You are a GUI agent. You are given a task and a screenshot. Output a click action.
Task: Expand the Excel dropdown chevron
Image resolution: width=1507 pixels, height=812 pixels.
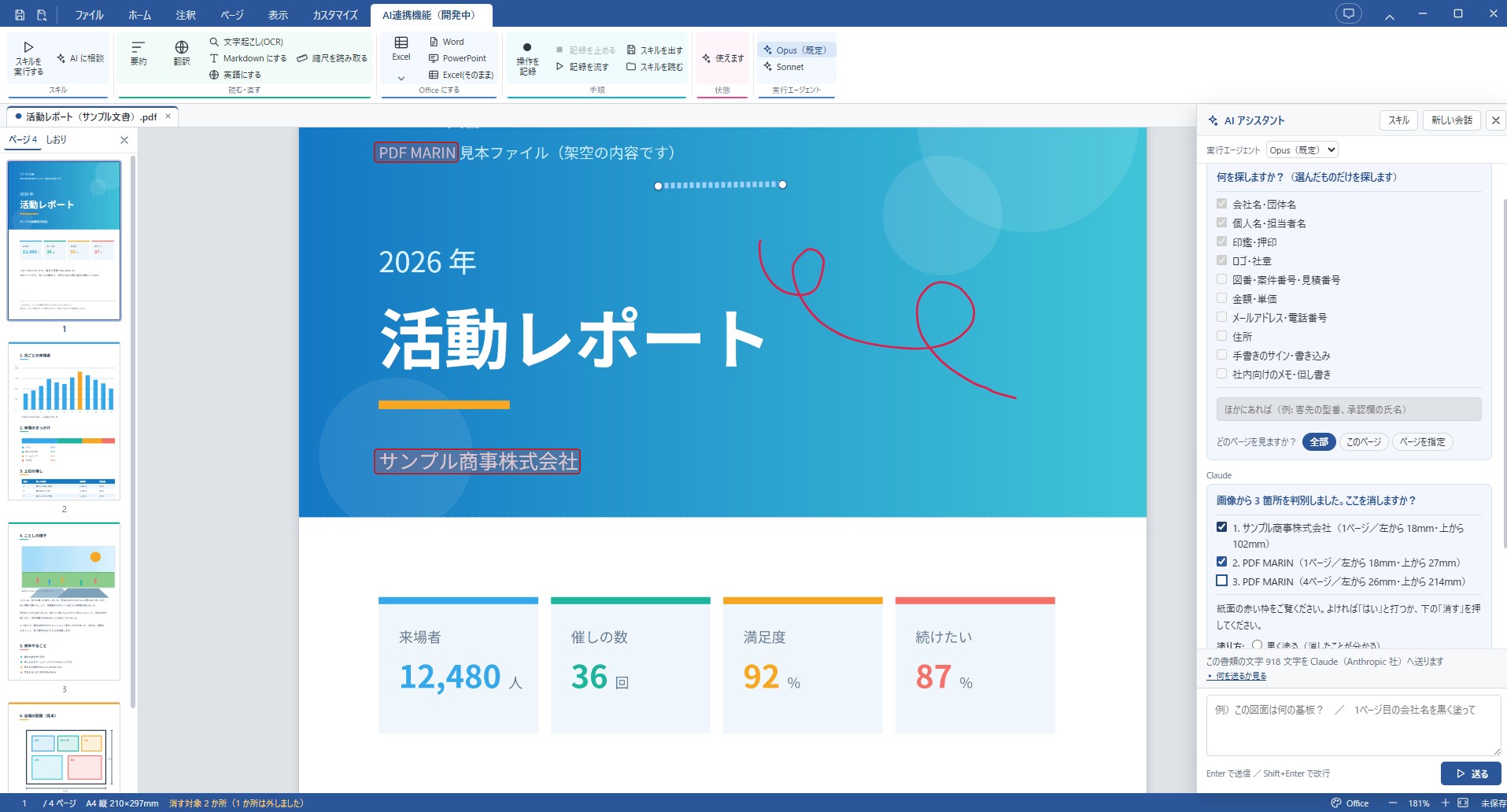click(x=401, y=78)
